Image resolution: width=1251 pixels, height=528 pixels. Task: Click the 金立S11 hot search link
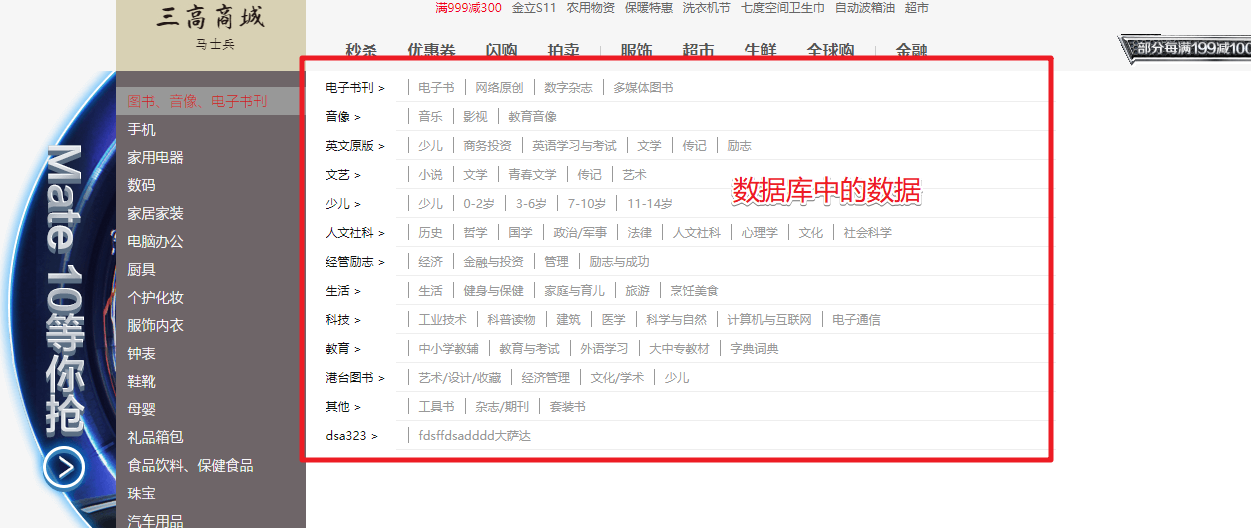point(534,8)
